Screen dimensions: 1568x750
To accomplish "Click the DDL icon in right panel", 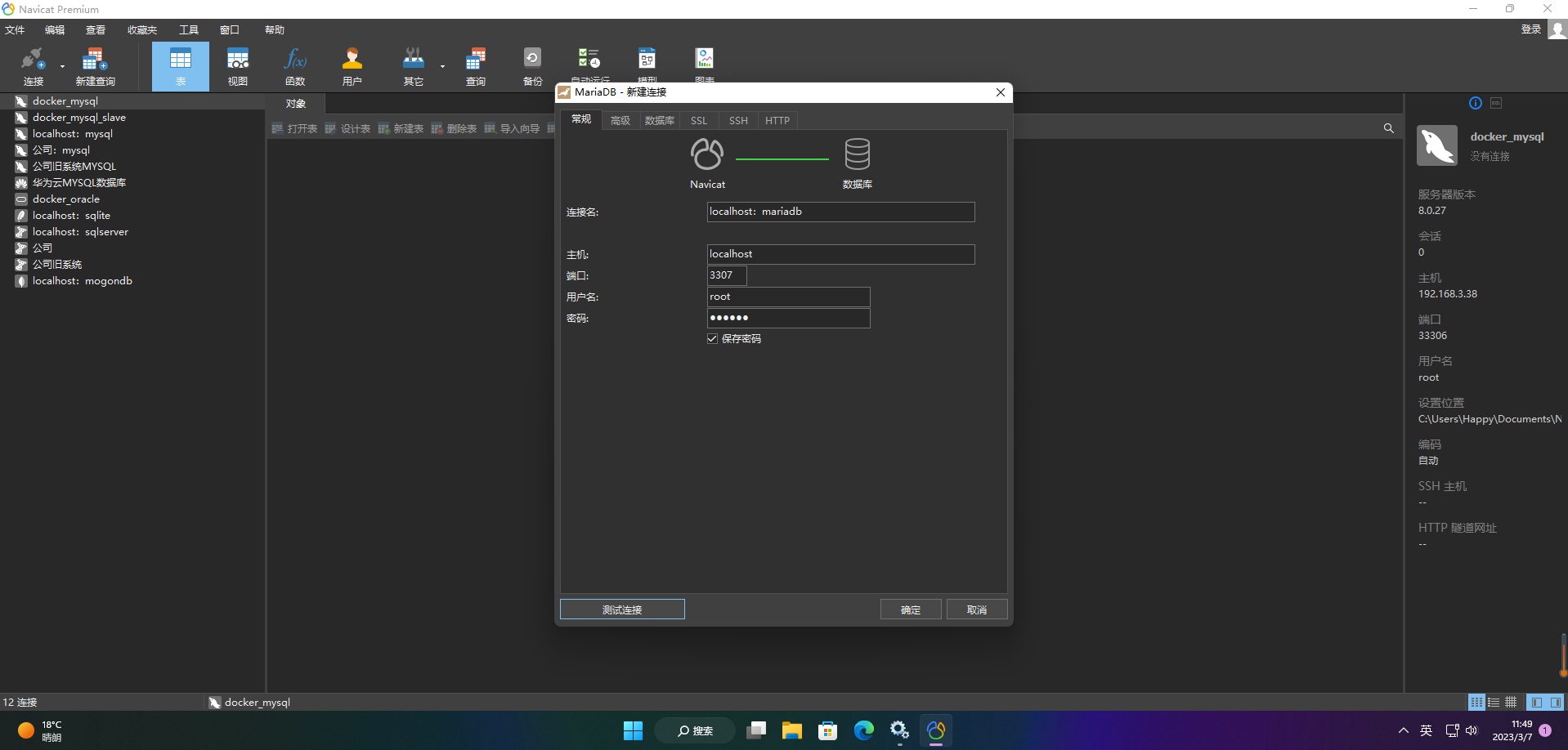I will (1496, 103).
